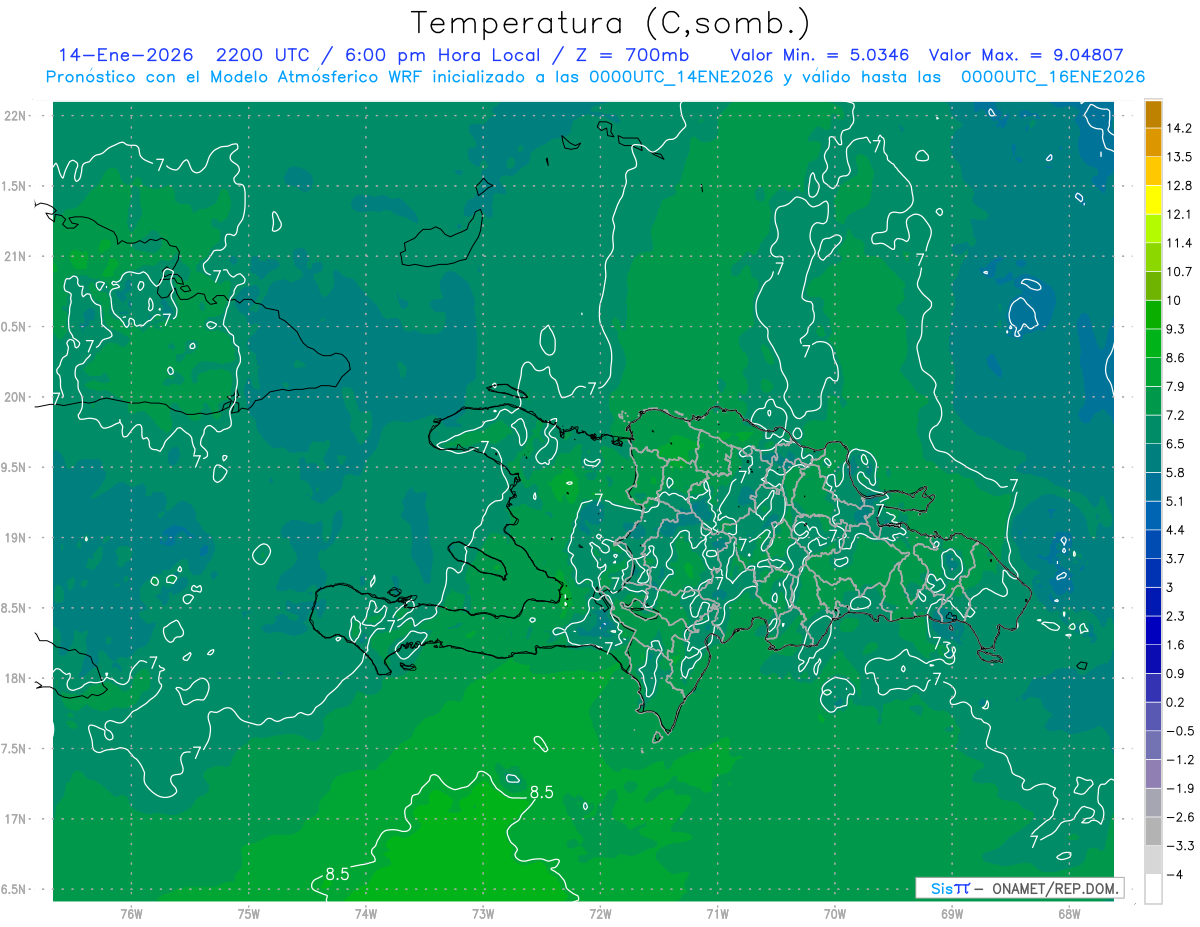Click the "2200 UTC" time label
This screenshot has width=1200, height=927.
(264, 55)
